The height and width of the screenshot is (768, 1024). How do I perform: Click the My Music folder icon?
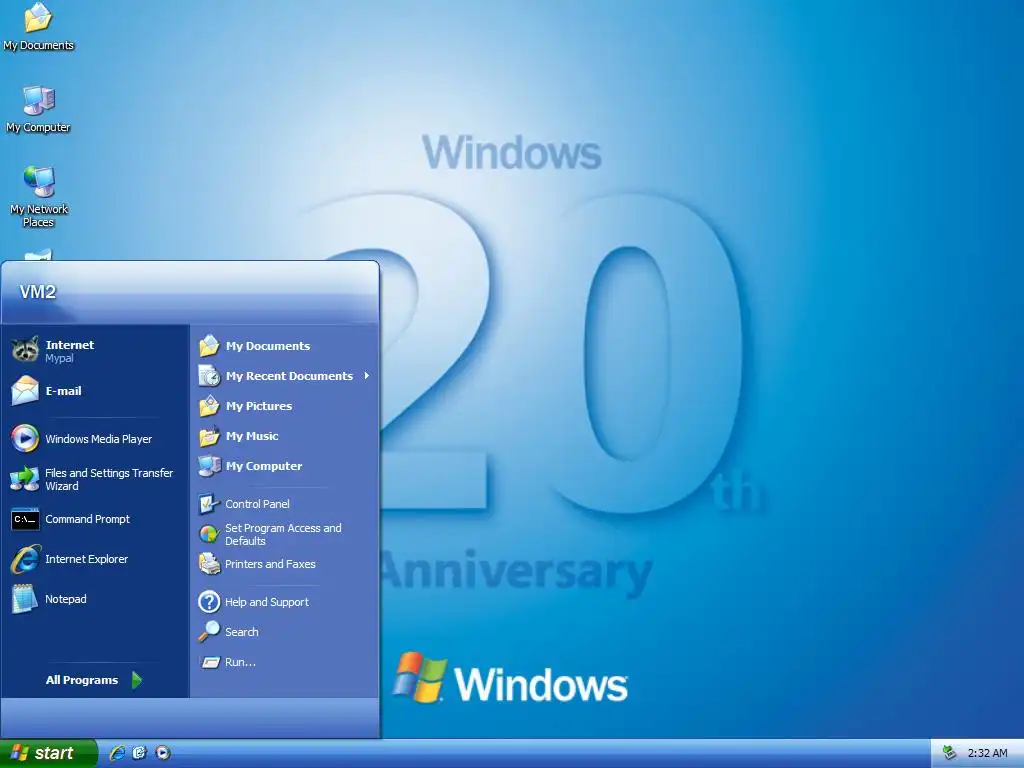click(x=209, y=436)
